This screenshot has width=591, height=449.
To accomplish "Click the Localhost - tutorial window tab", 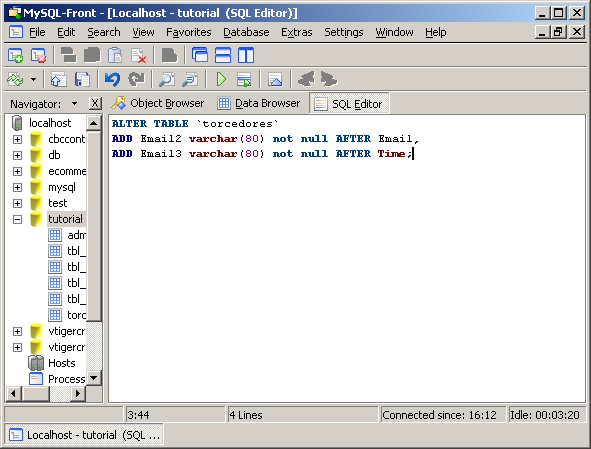I will pyautogui.click(x=84, y=435).
